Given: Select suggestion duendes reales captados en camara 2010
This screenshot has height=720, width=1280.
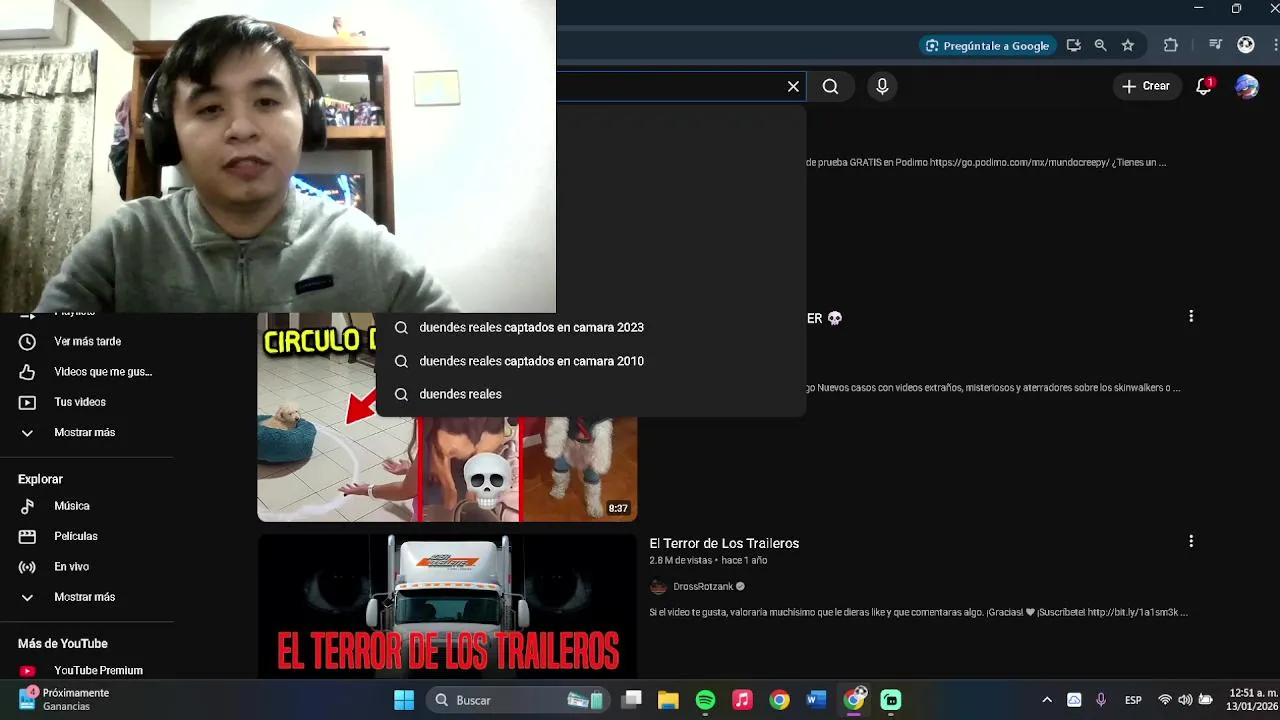Looking at the screenshot, I should (x=590, y=361).
